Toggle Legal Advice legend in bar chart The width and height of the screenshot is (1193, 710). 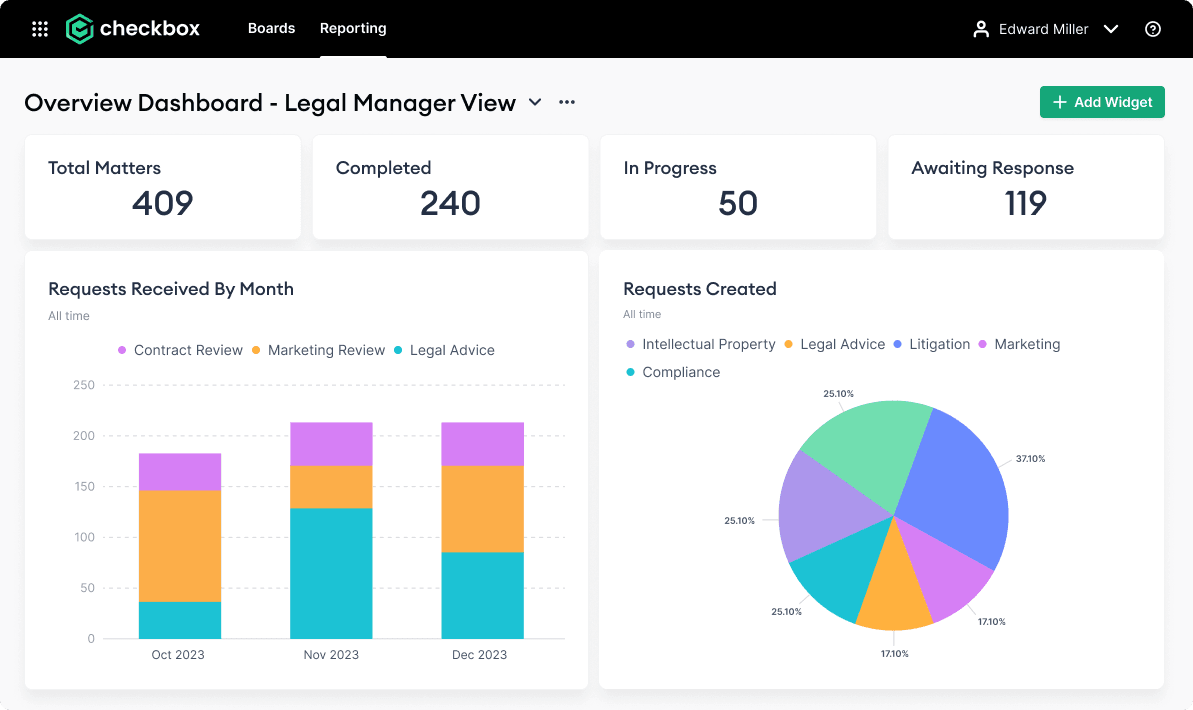coord(445,350)
